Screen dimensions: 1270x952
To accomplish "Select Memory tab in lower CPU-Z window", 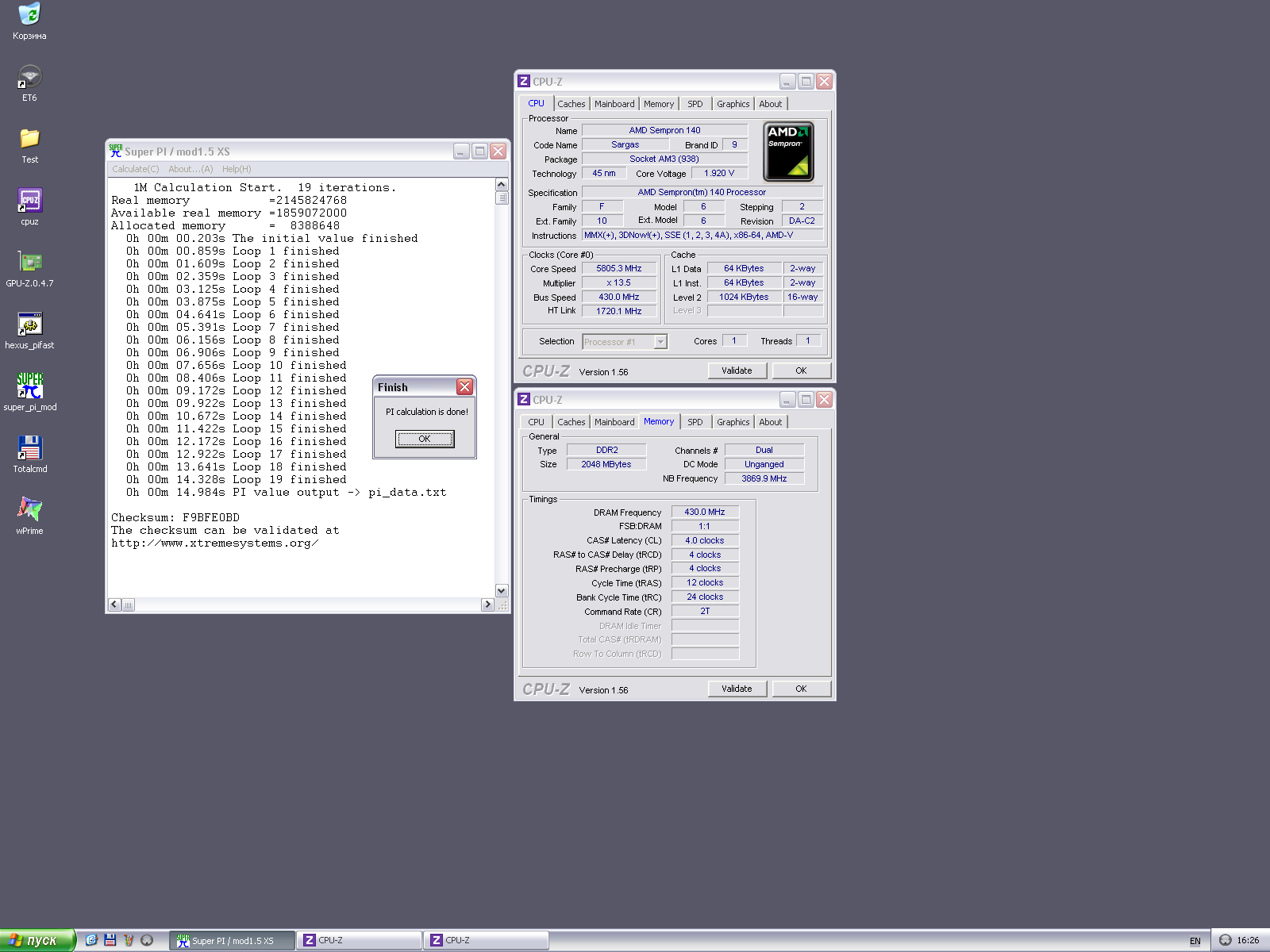I will coord(659,421).
